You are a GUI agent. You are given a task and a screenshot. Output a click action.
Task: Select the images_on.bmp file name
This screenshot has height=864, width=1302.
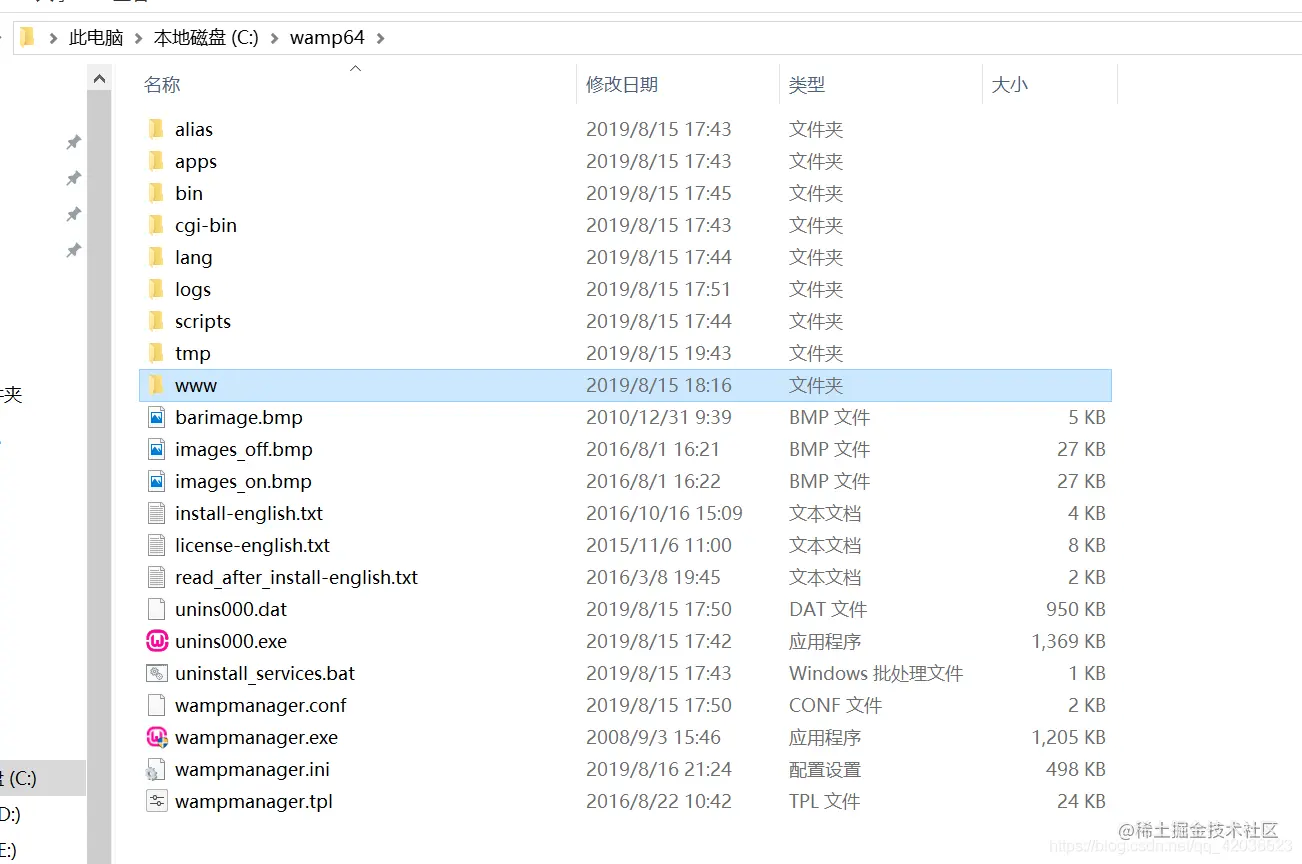tap(243, 481)
